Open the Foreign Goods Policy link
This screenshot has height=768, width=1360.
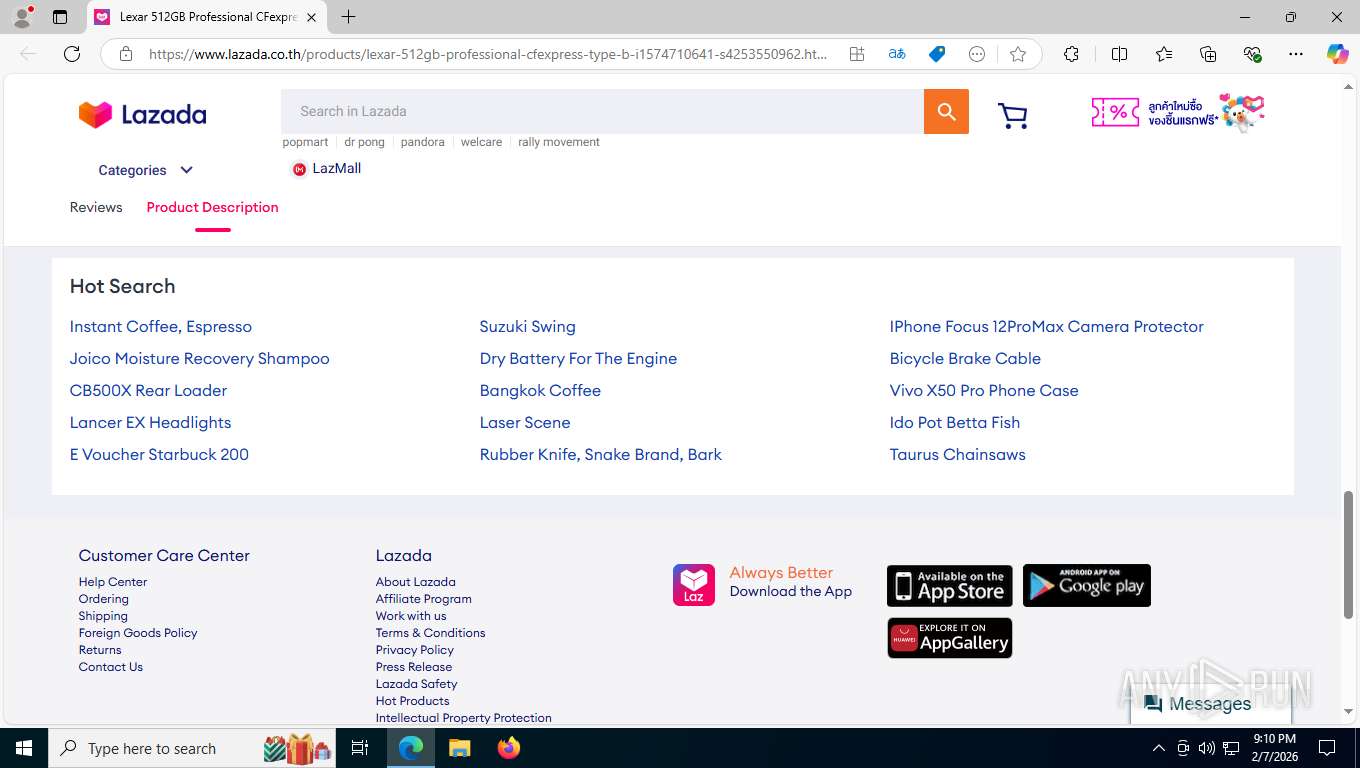click(x=138, y=633)
